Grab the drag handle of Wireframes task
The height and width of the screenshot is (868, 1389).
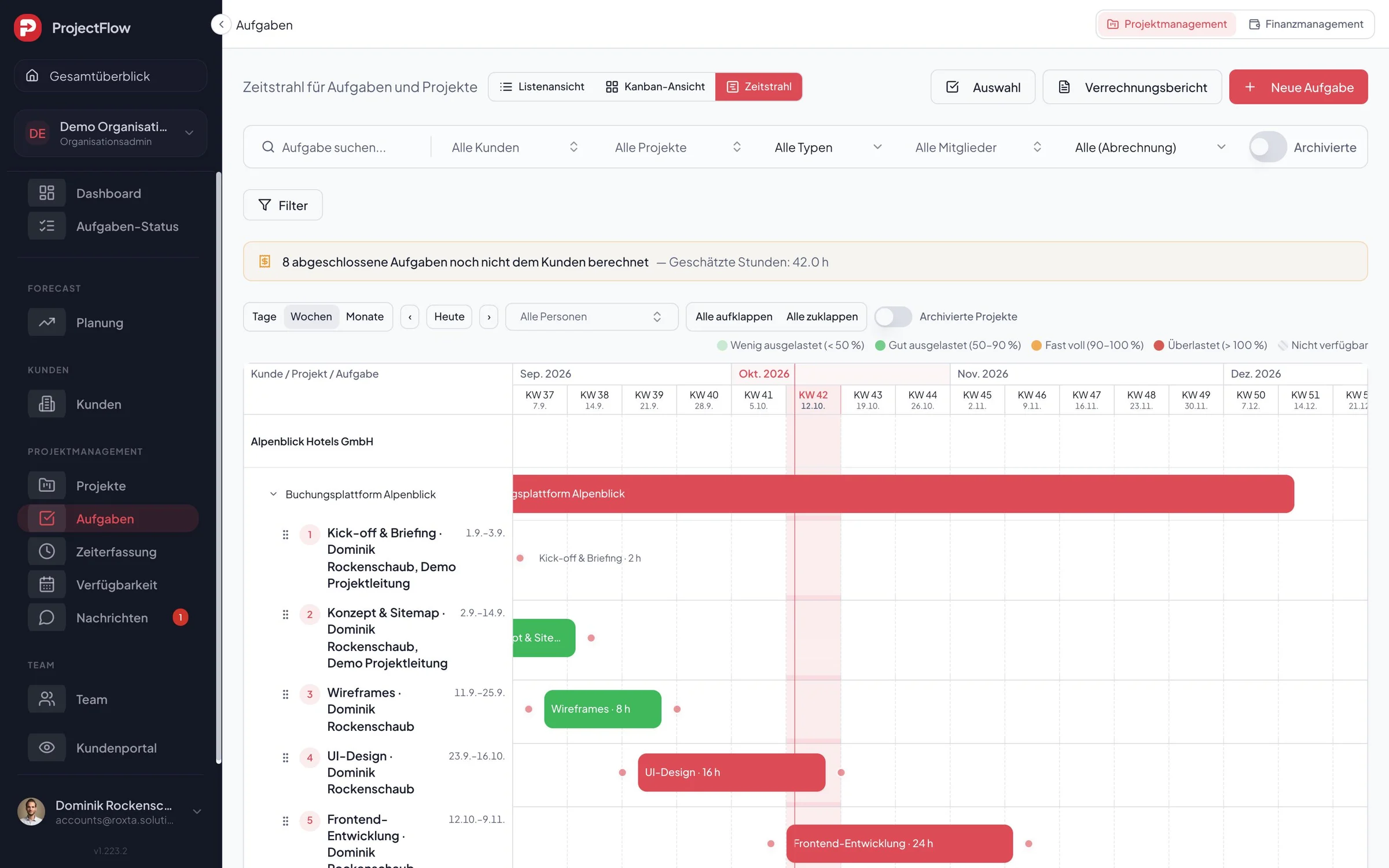285,694
